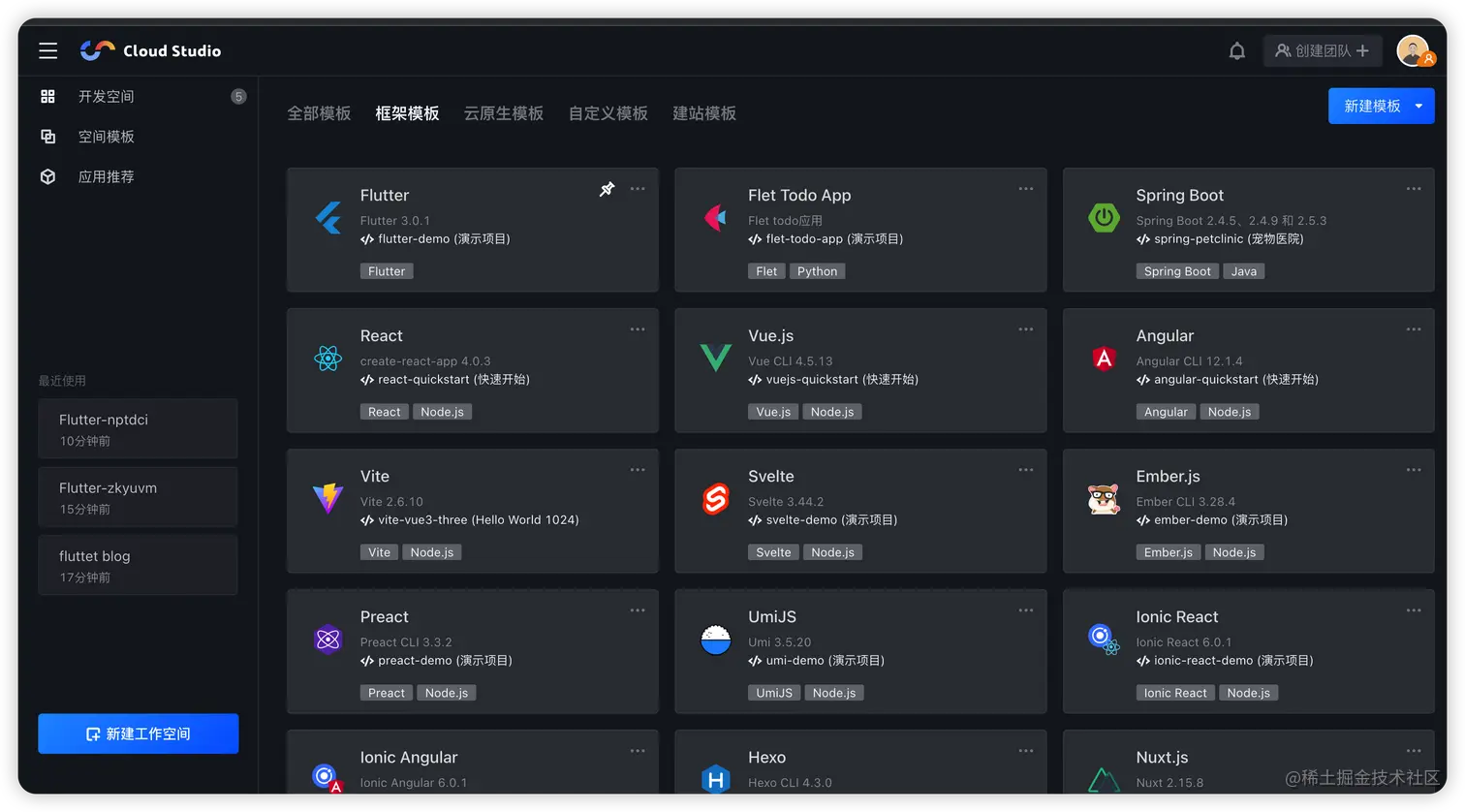Click the Angular red shield logo
The image size is (1465, 812).
click(1104, 359)
